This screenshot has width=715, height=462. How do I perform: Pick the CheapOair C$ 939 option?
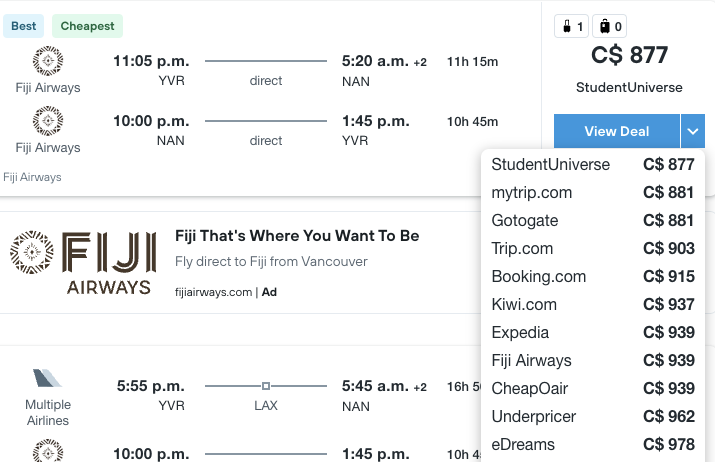click(593, 389)
